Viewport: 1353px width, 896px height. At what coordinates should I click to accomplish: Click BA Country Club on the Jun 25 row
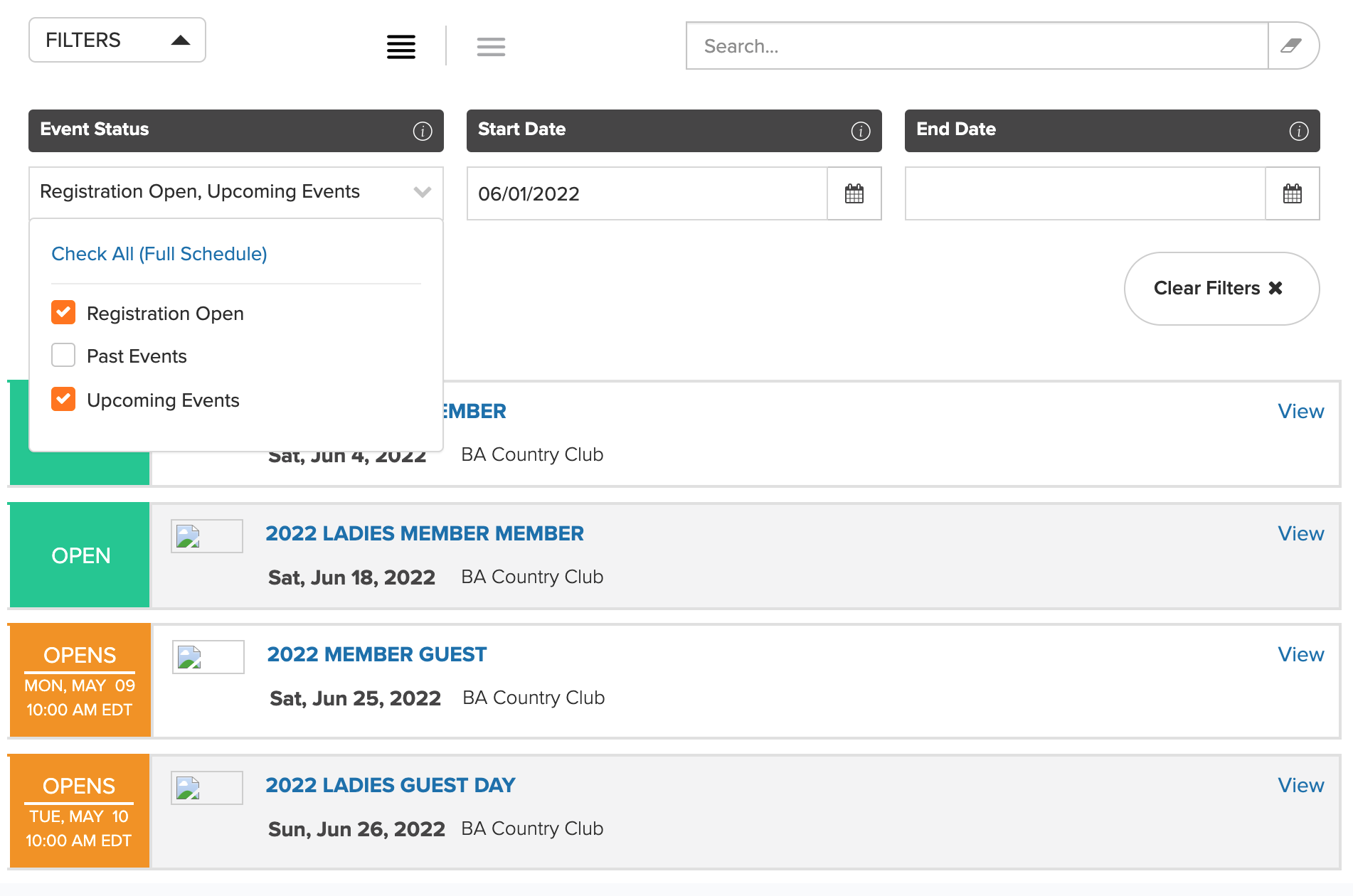click(x=534, y=698)
